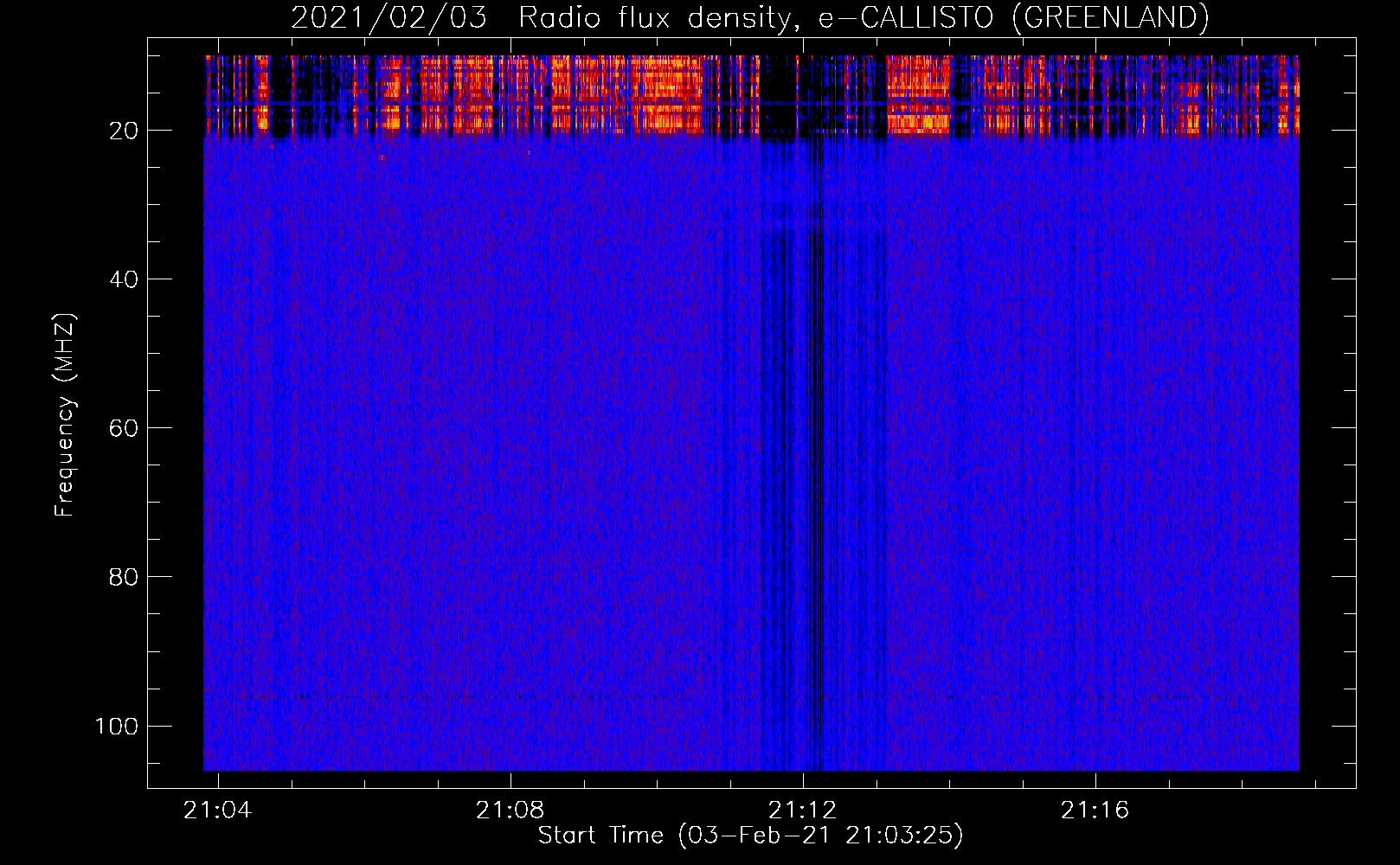Click the 21:04 time tick label
This screenshot has width=1400, height=865.
[x=218, y=810]
